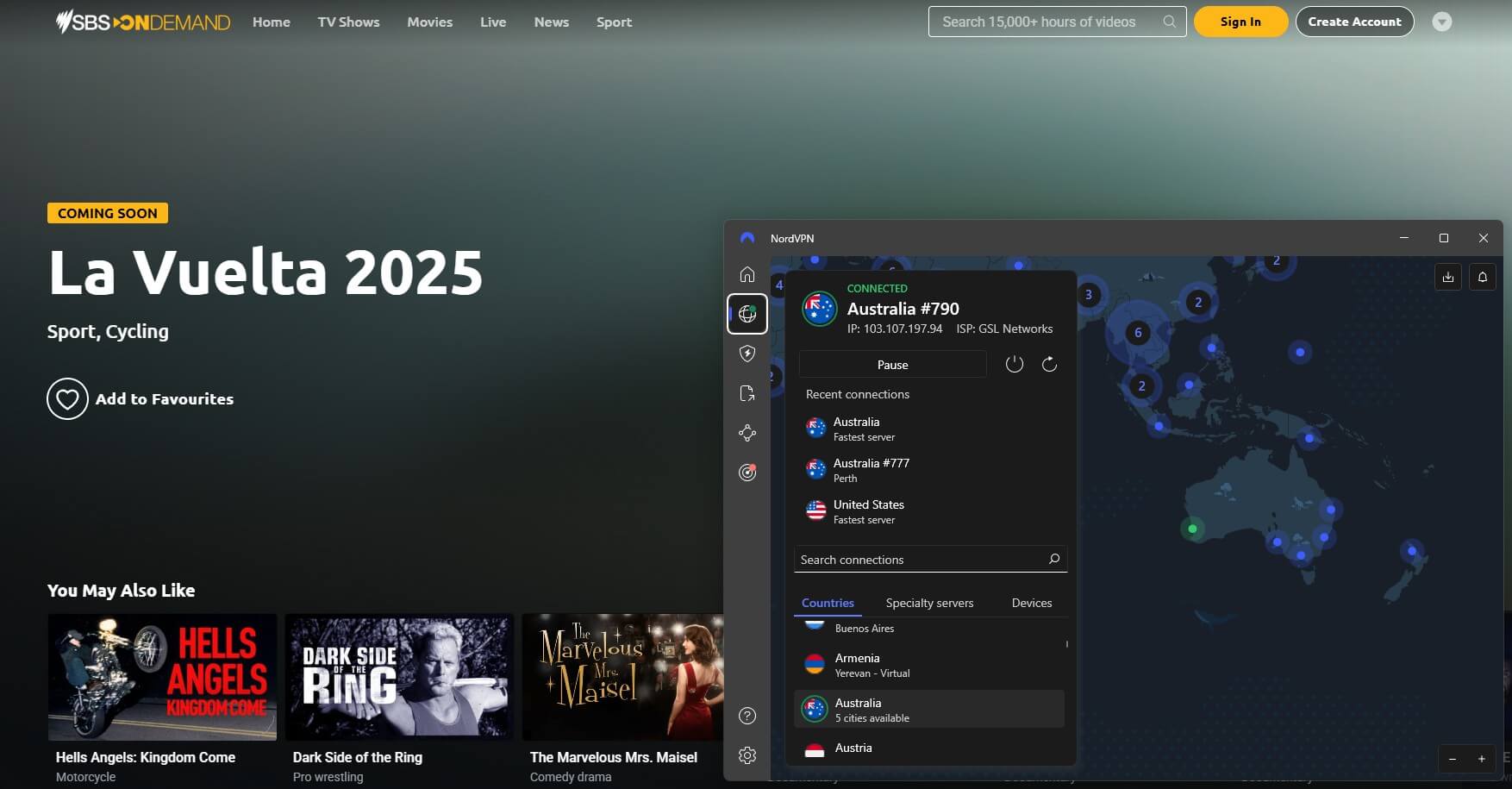The image size is (1512, 789).
Task: Reconnect using the circular reload icon
Action: (x=1049, y=364)
